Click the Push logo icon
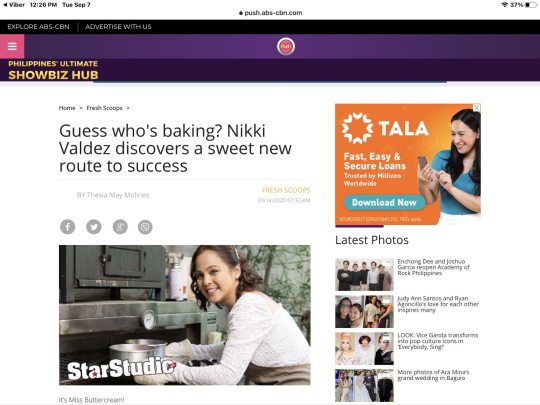The width and height of the screenshot is (540, 405). [x=285, y=46]
